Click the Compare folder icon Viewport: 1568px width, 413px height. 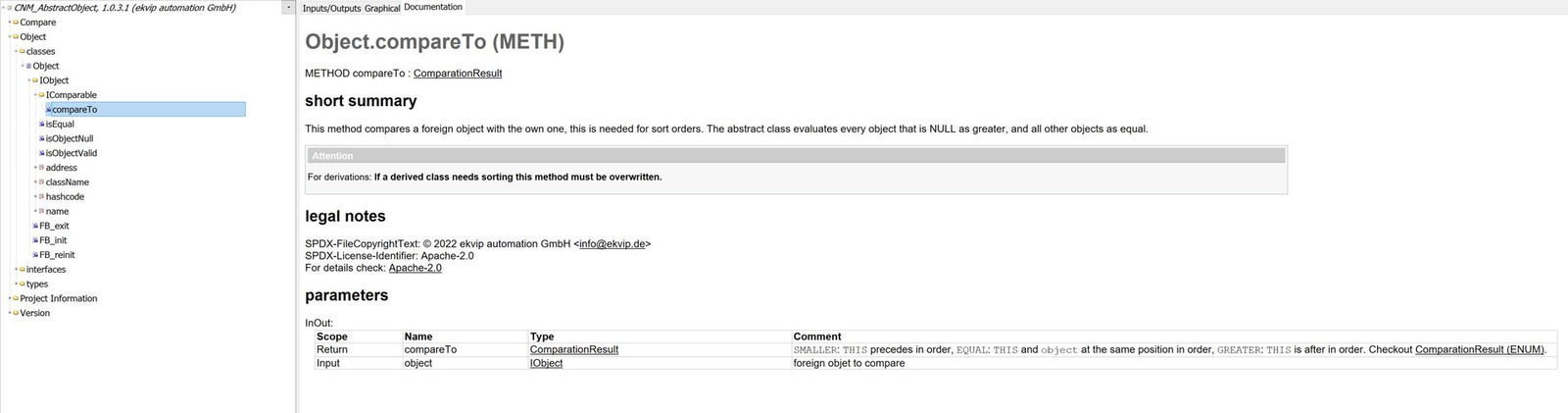16,23
